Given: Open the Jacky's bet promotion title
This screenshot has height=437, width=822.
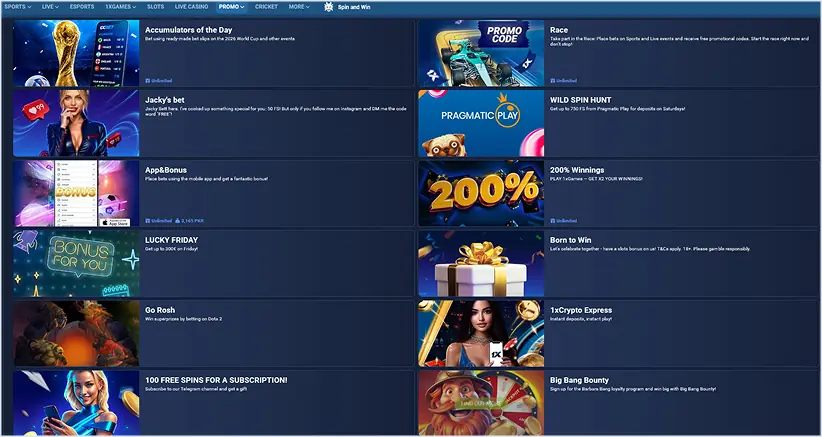Looking at the screenshot, I should pyautogui.click(x=165, y=100).
